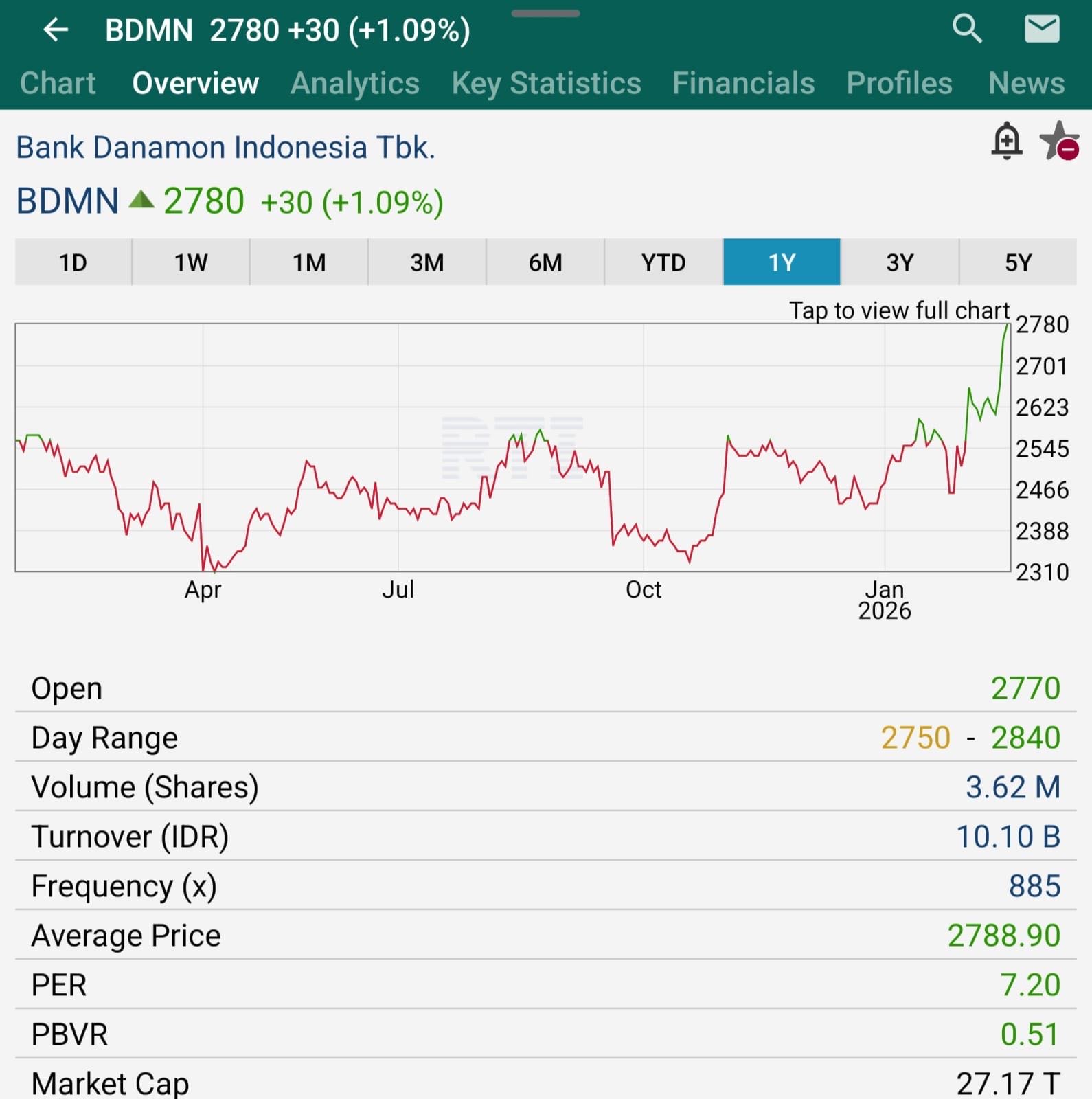
Task: Select the 1D chart range
Action: pyautogui.click(x=73, y=262)
